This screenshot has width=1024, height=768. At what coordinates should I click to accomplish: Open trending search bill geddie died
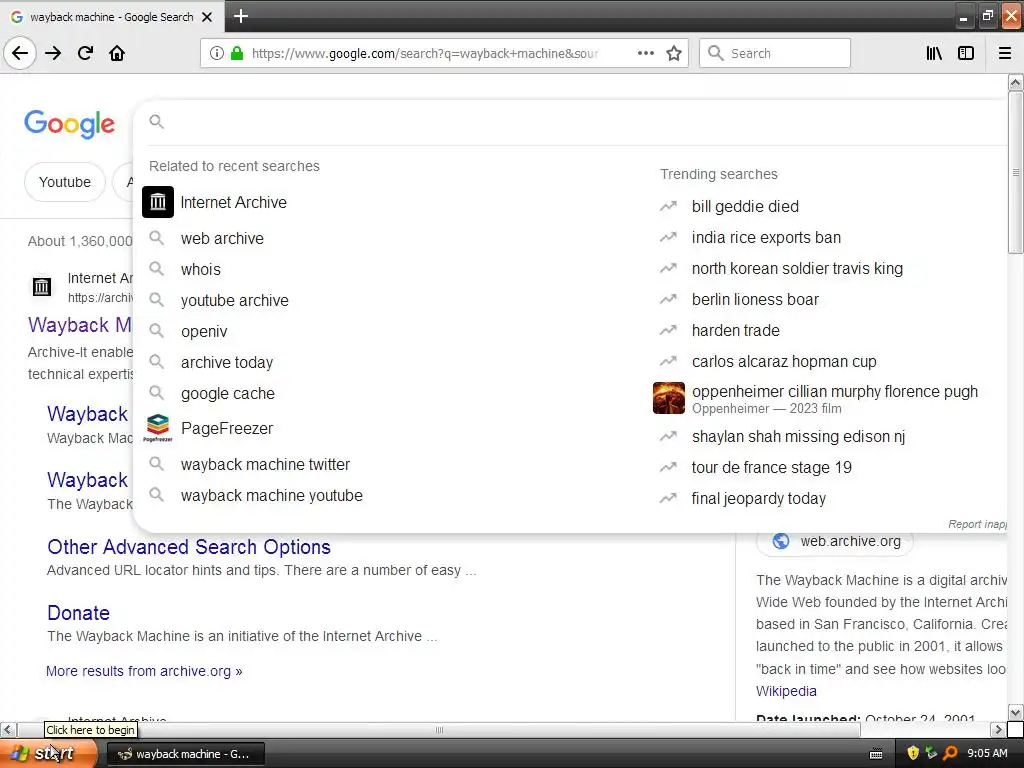tap(745, 206)
